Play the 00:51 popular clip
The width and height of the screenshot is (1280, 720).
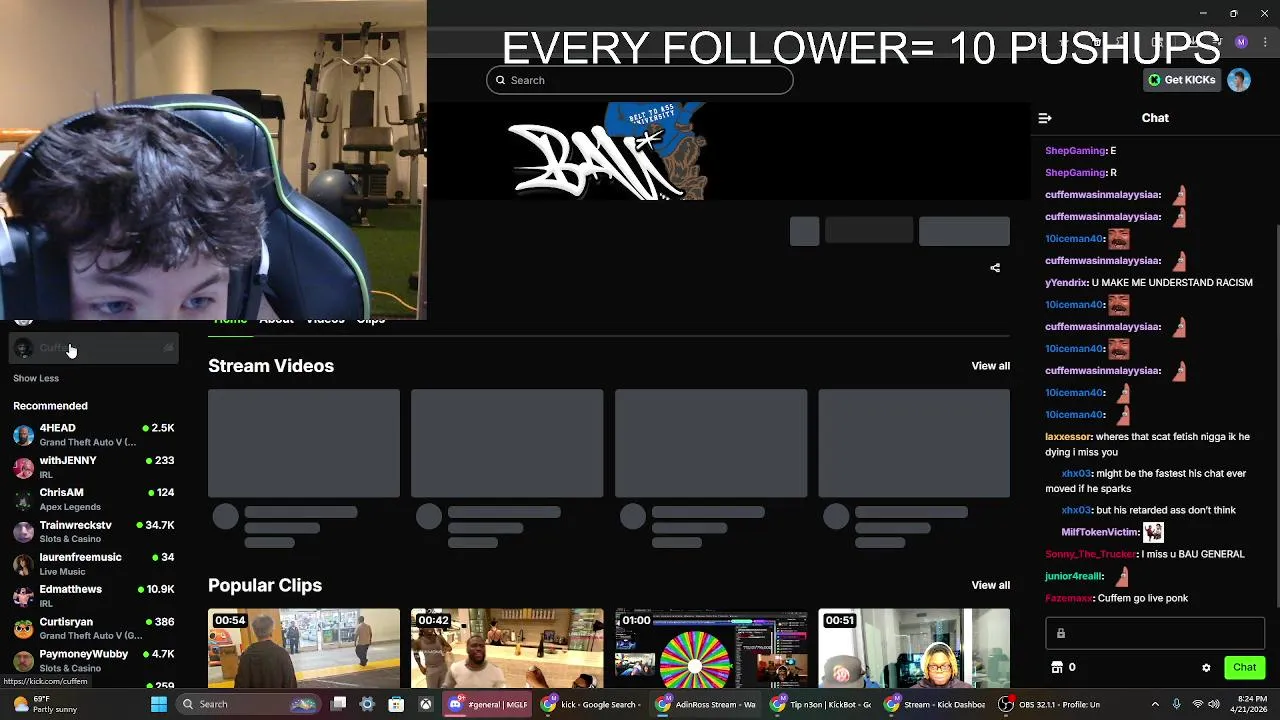pyautogui.click(x=914, y=648)
